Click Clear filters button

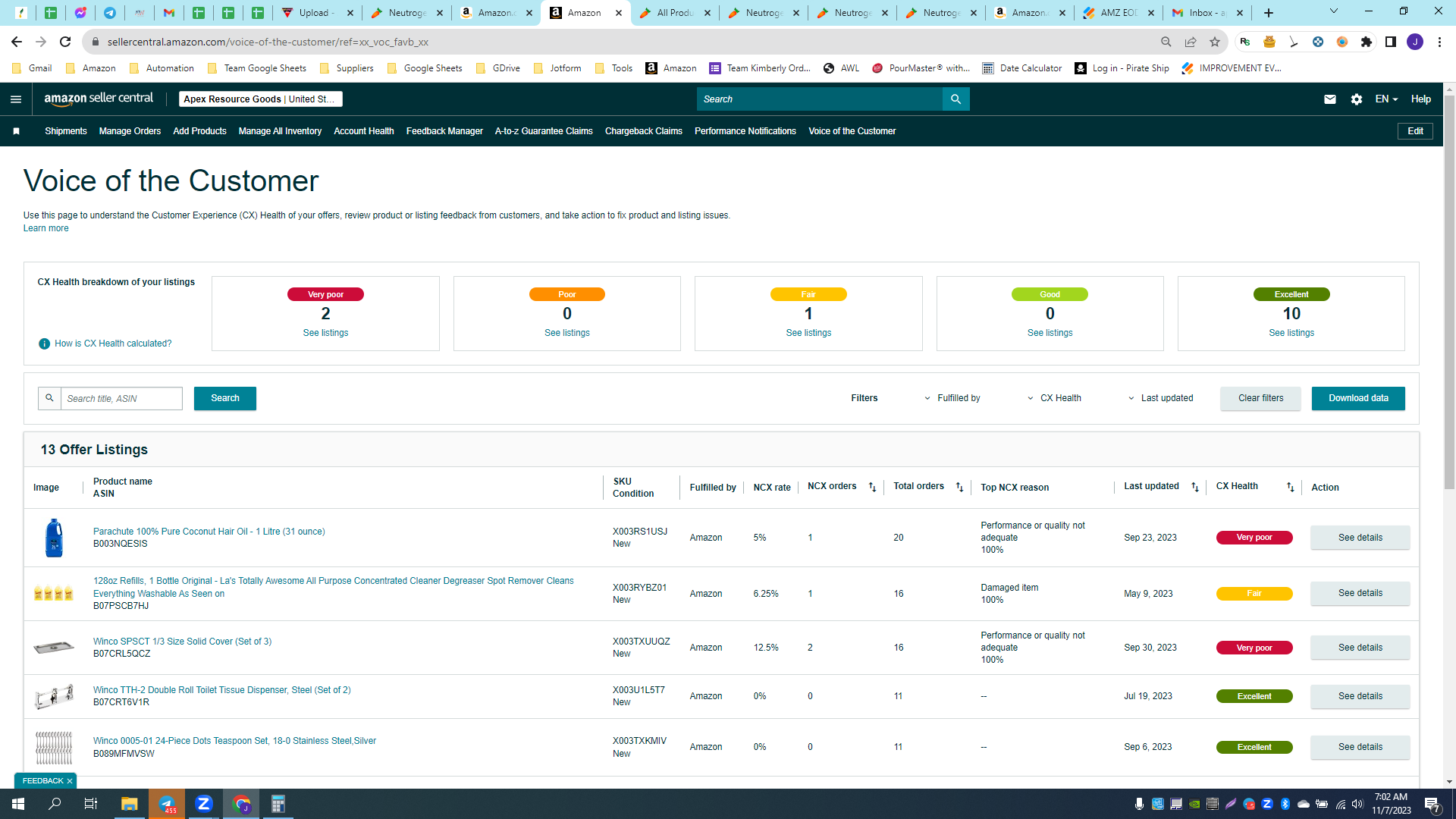1261,398
